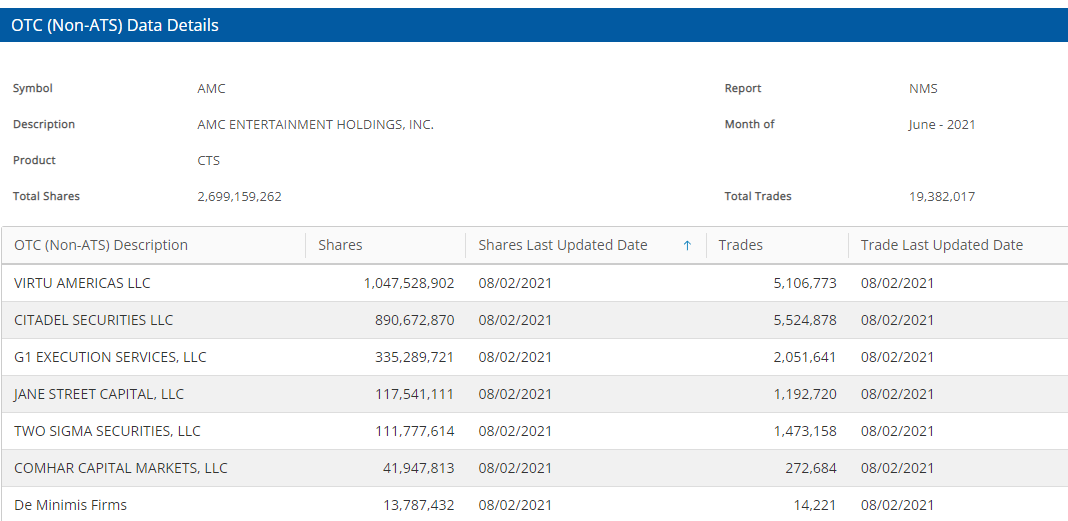Image resolution: width=1068 pixels, height=521 pixels.
Task: Click the report value NMS
Action: click(923, 89)
